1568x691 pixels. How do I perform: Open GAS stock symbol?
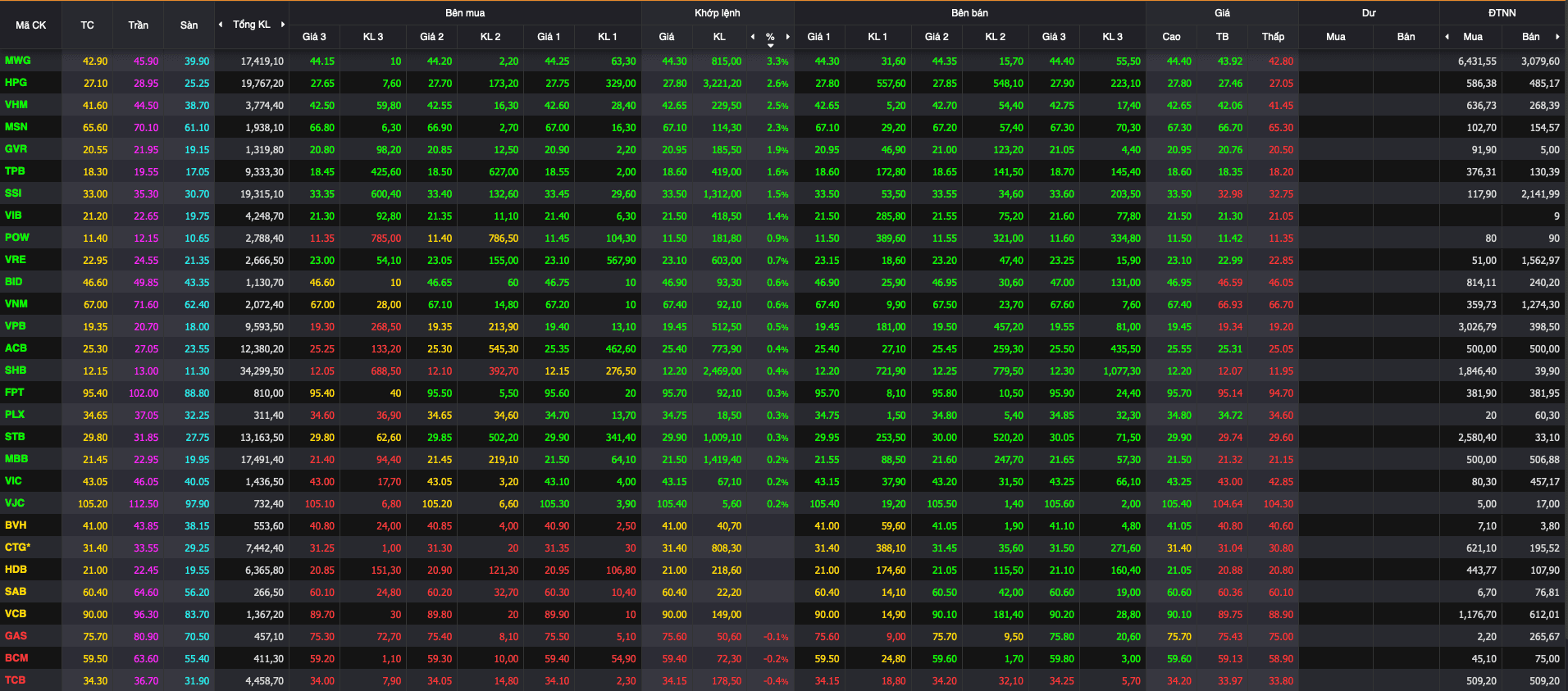pyautogui.click(x=16, y=636)
